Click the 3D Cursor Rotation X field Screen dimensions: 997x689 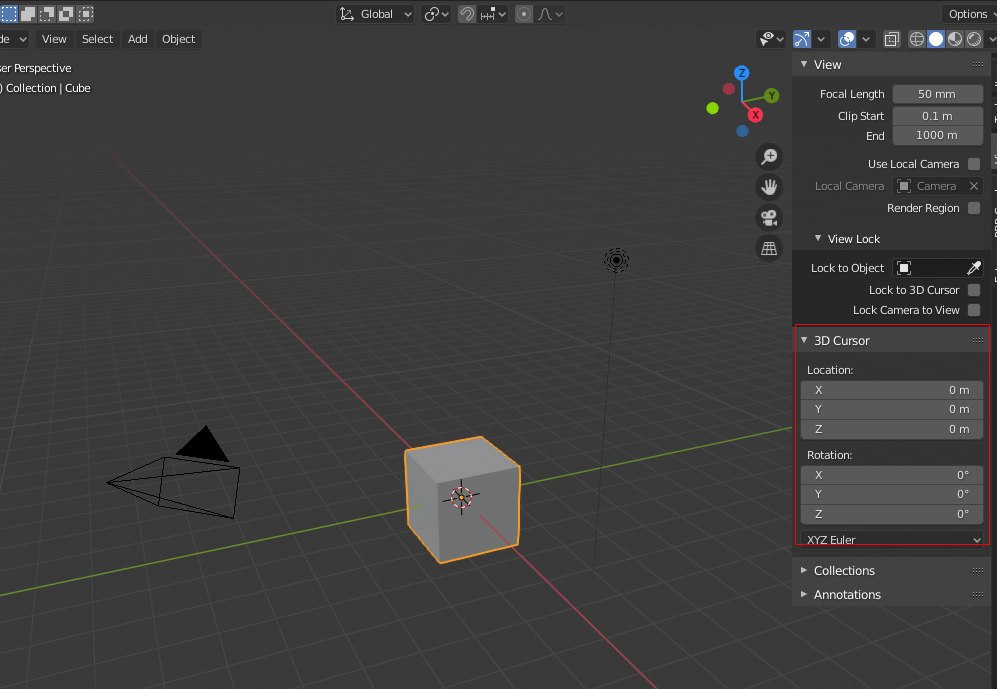tap(891, 475)
